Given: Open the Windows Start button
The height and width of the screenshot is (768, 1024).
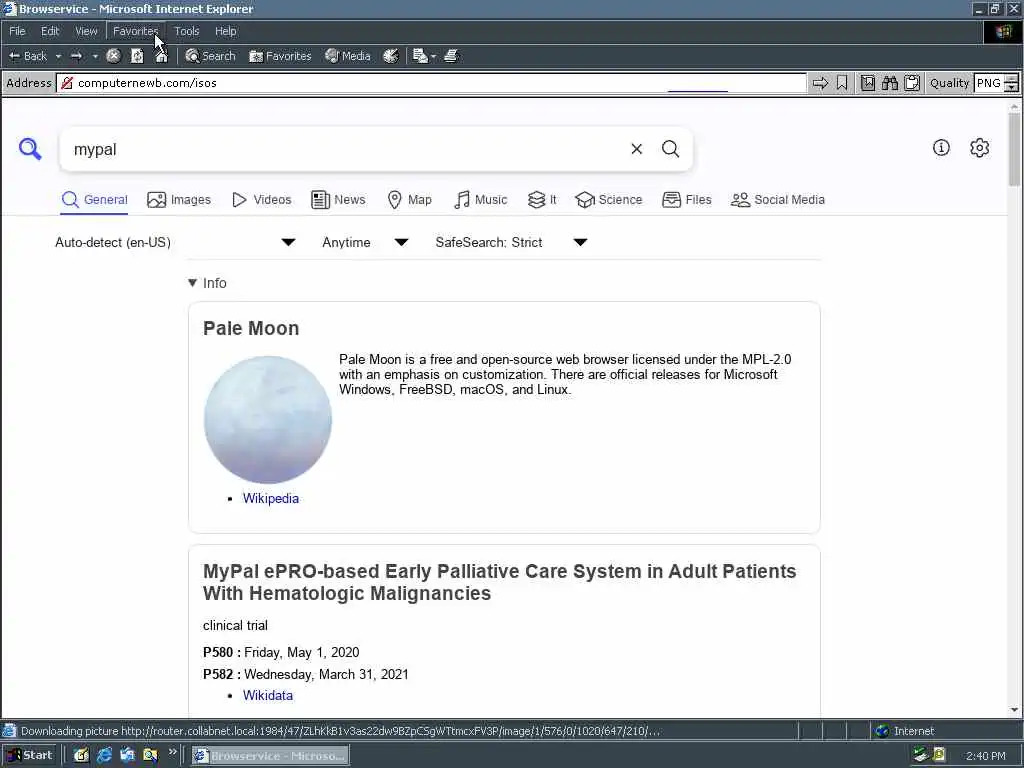Looking at the screenshot, I should [30, 756].
